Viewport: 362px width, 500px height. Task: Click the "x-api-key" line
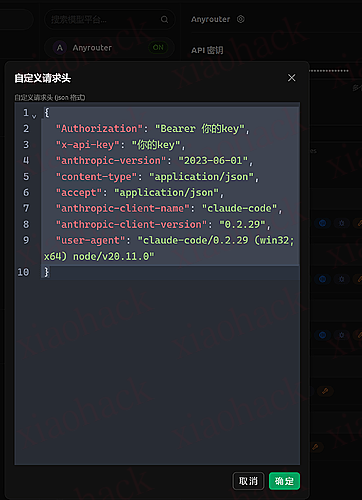(x=170, y=145)
